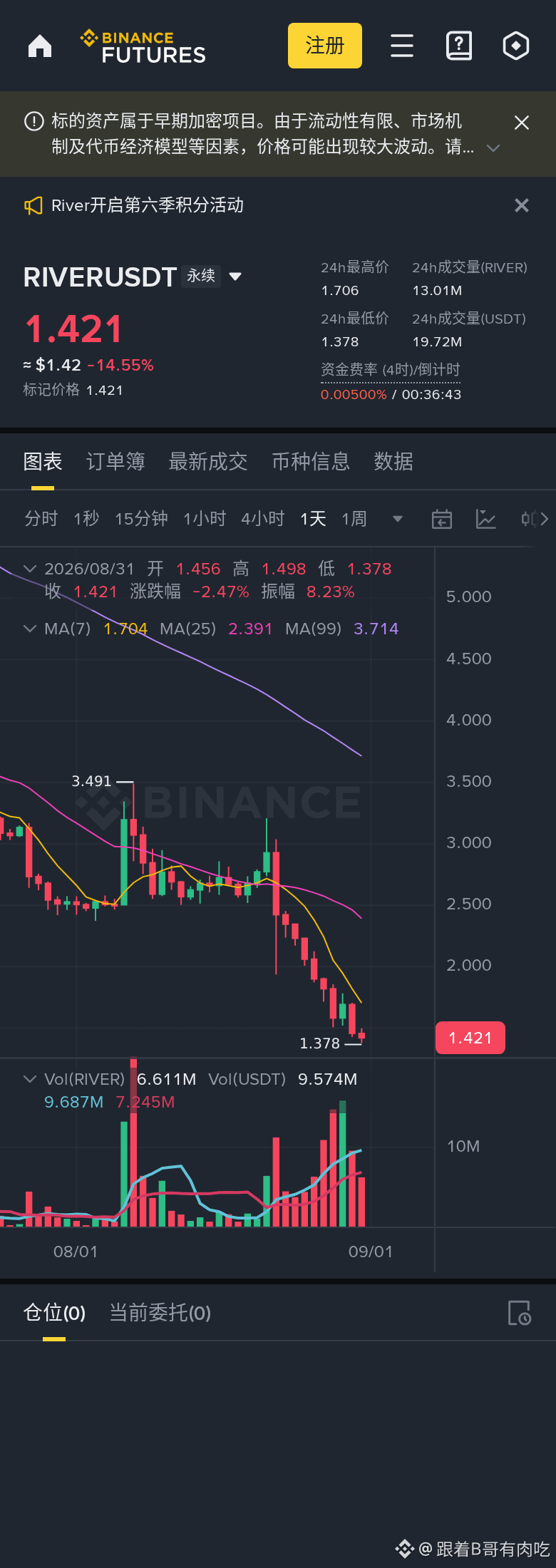Switch to the 数据 data tab

(393, 462)
